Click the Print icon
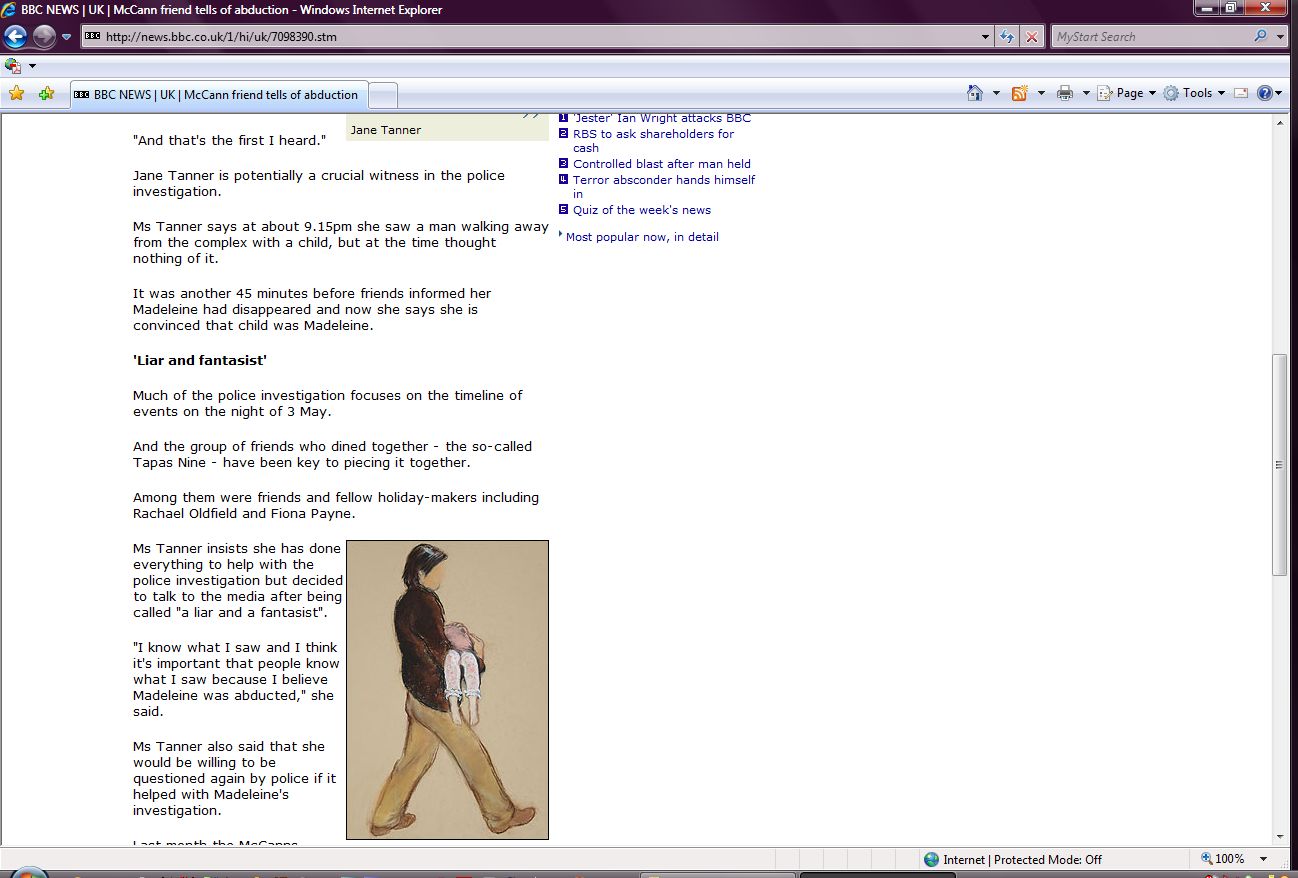Screen dimensions: 1298x878 tap(1065, 93)
